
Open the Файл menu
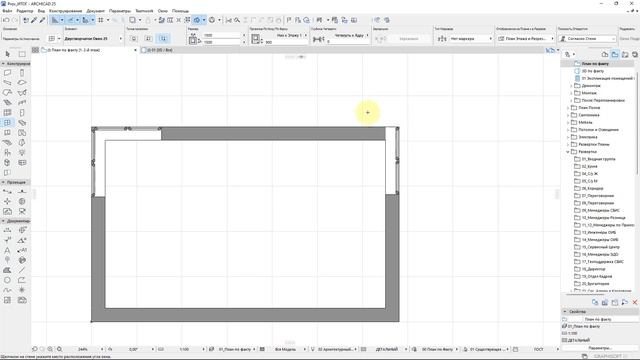pos(7,11)
